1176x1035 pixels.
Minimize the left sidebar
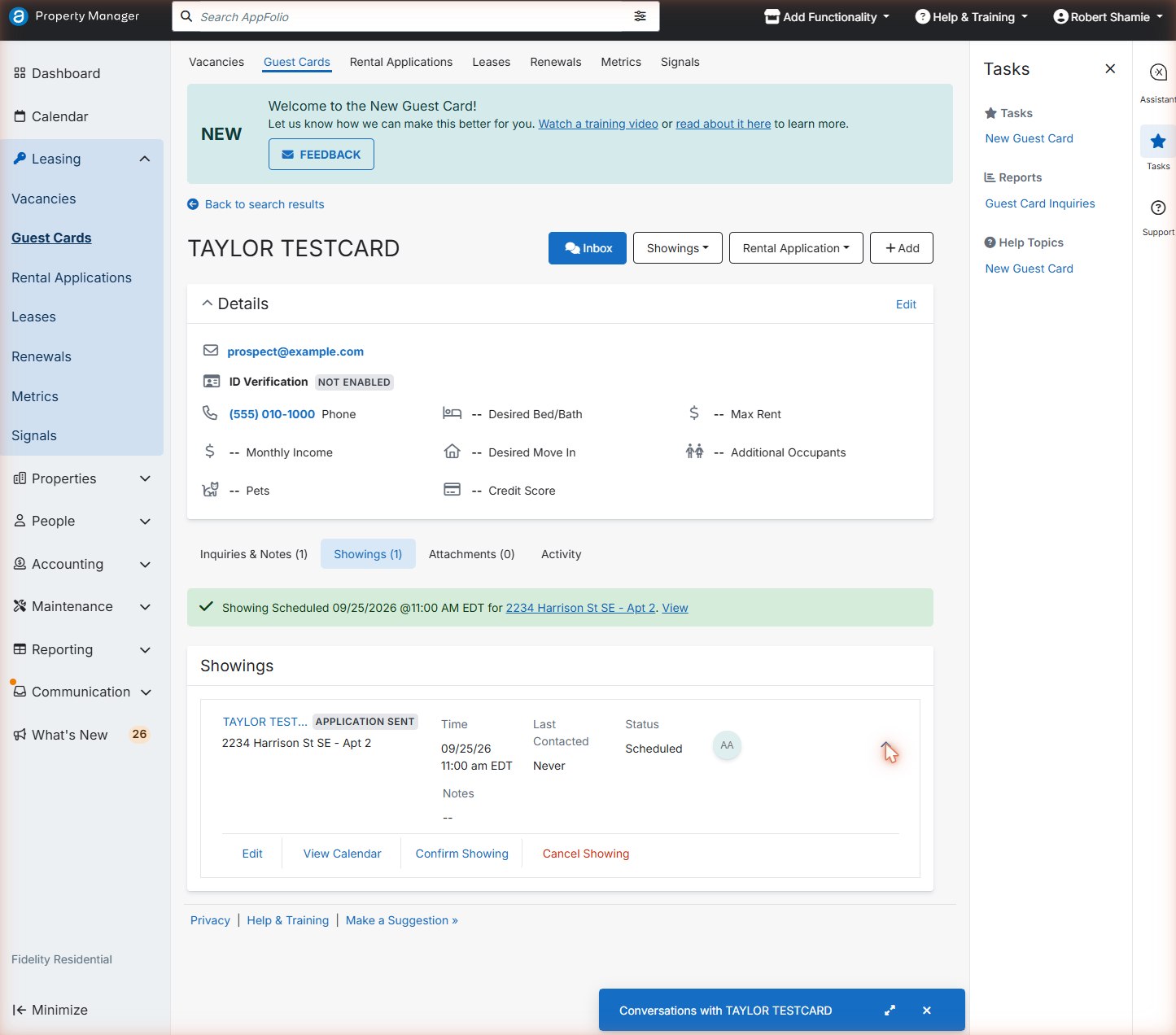[x=50, y=1010]
